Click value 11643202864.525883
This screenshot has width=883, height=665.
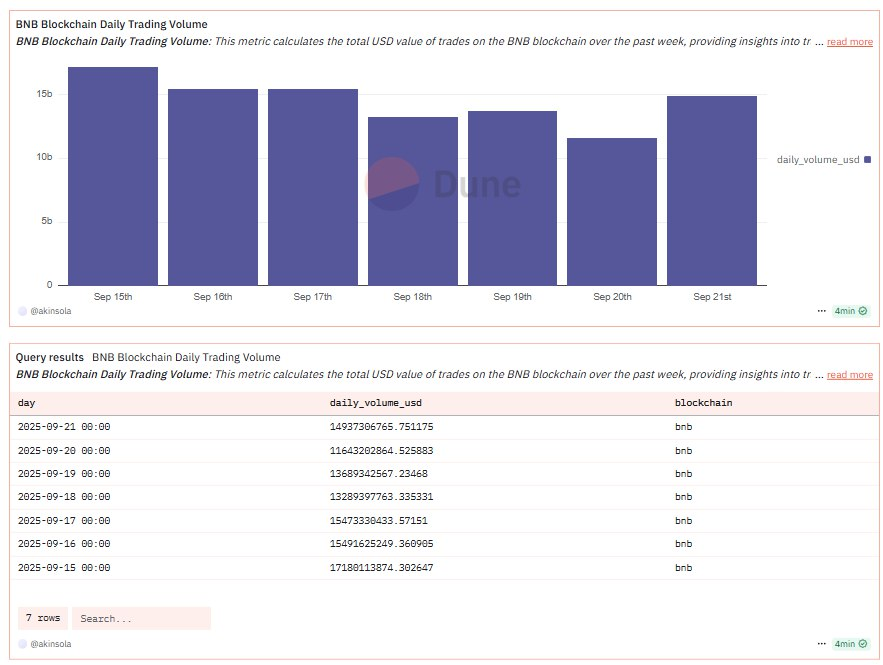point(382,450)
